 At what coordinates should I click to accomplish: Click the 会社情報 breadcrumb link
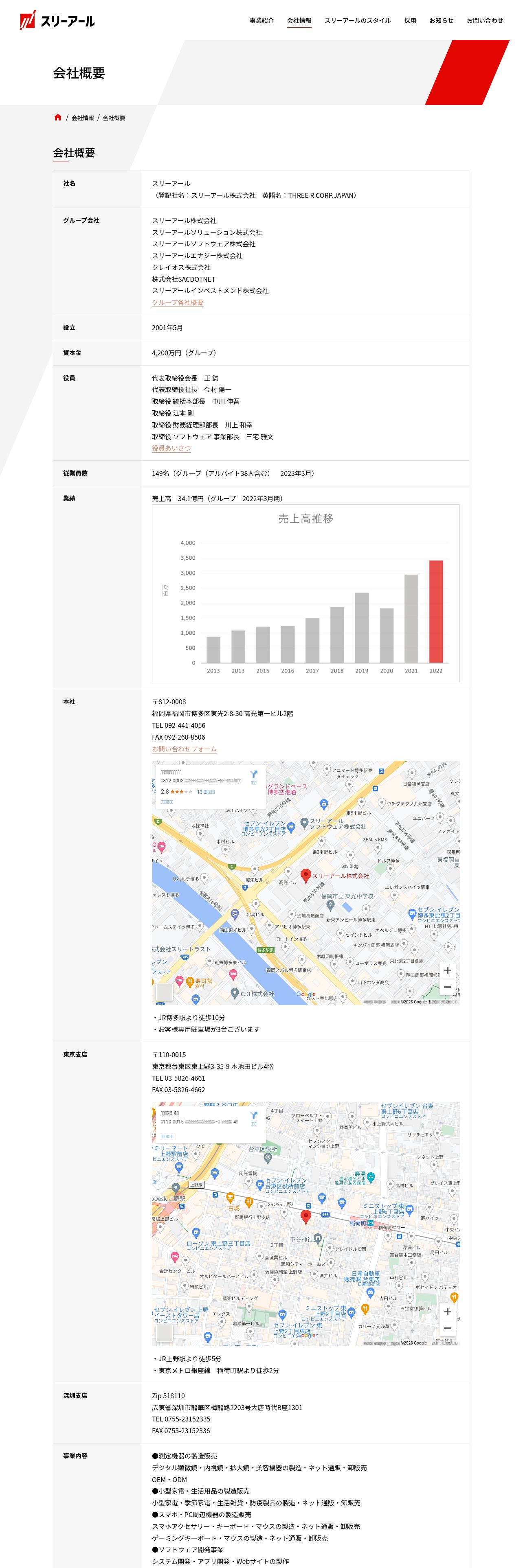[x=83, y=118]
